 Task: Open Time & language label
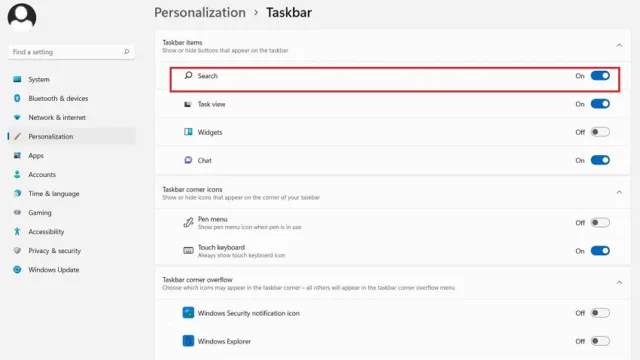coord(53,193)
